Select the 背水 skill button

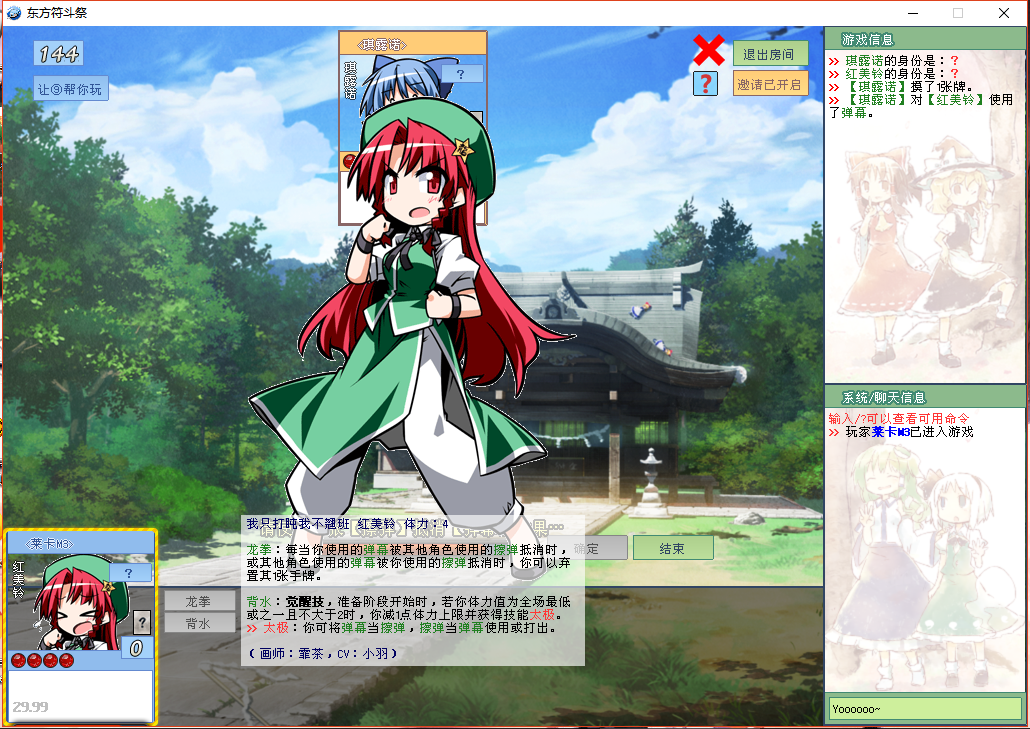click(199, 623)
